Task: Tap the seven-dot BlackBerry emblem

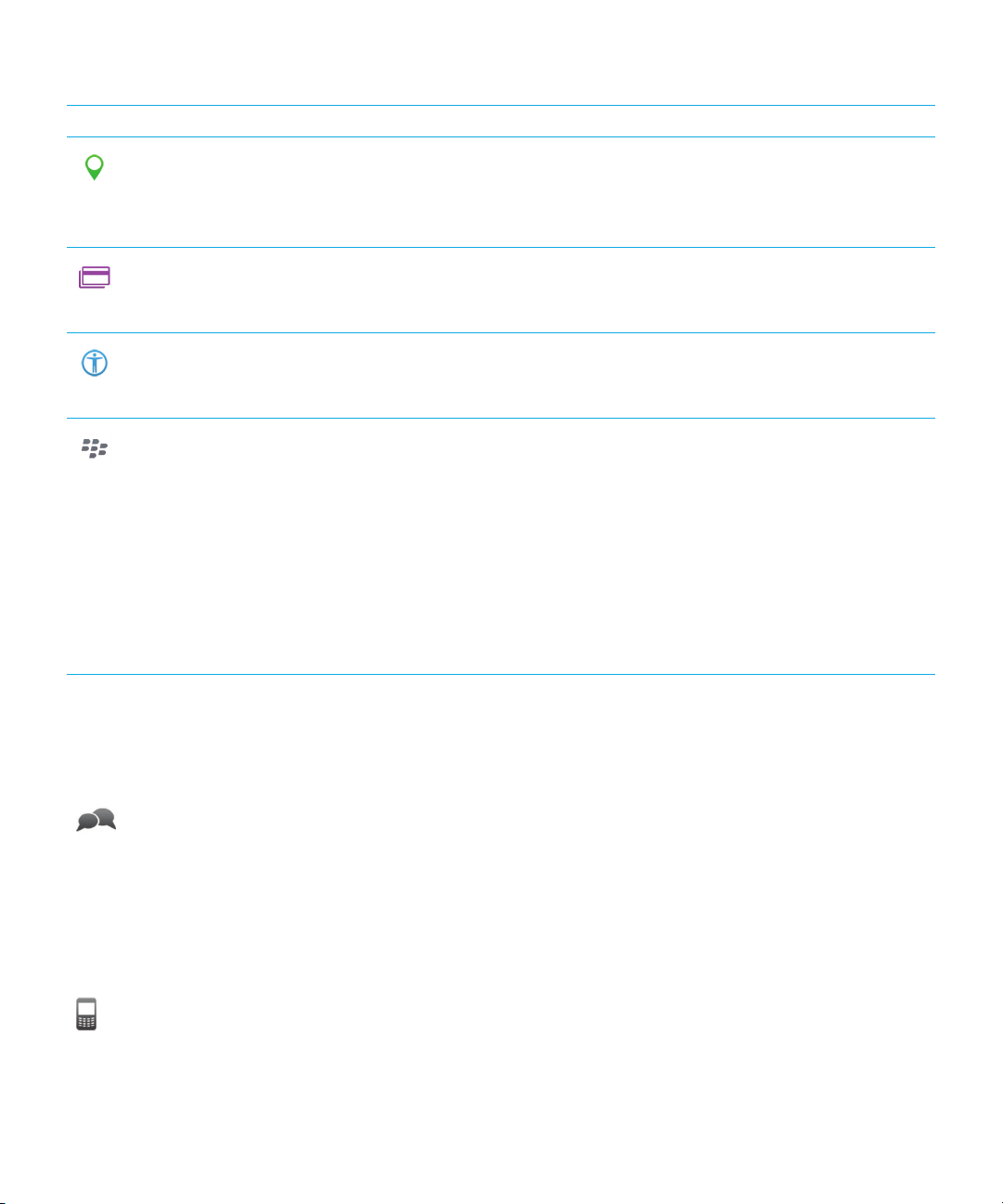Action: coord(95,449)
